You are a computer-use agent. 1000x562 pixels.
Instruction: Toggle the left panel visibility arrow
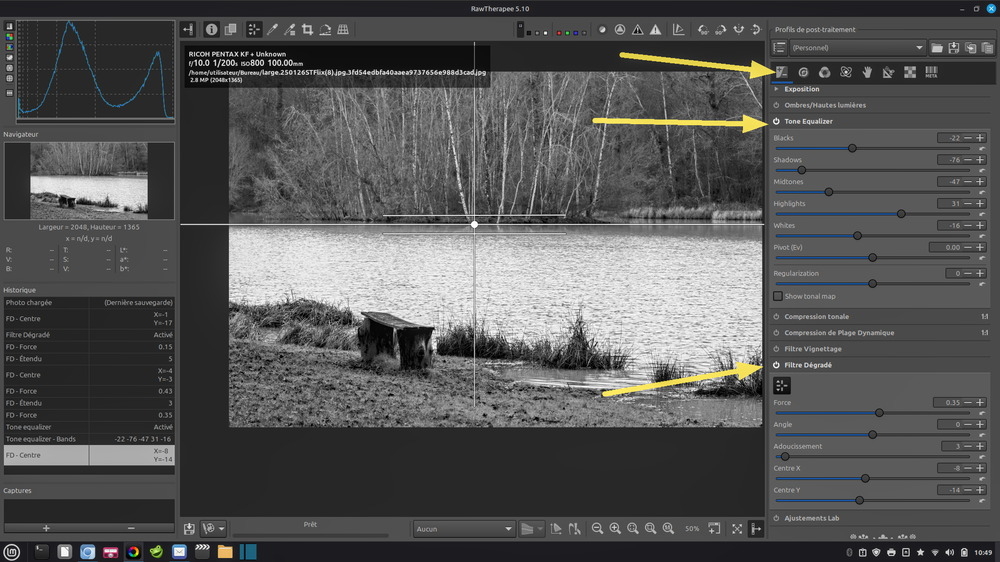(188, 29)
